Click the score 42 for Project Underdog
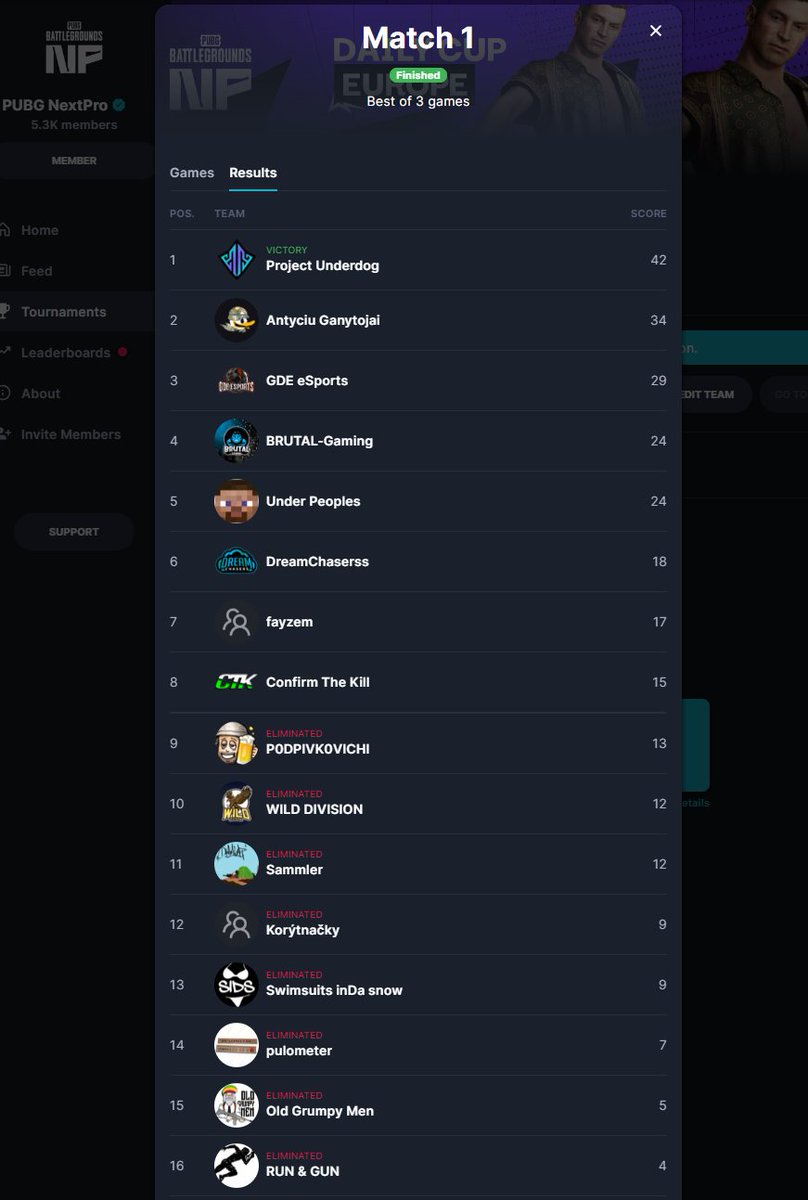The image size is (808, 1200). click(x=658, y=260)
